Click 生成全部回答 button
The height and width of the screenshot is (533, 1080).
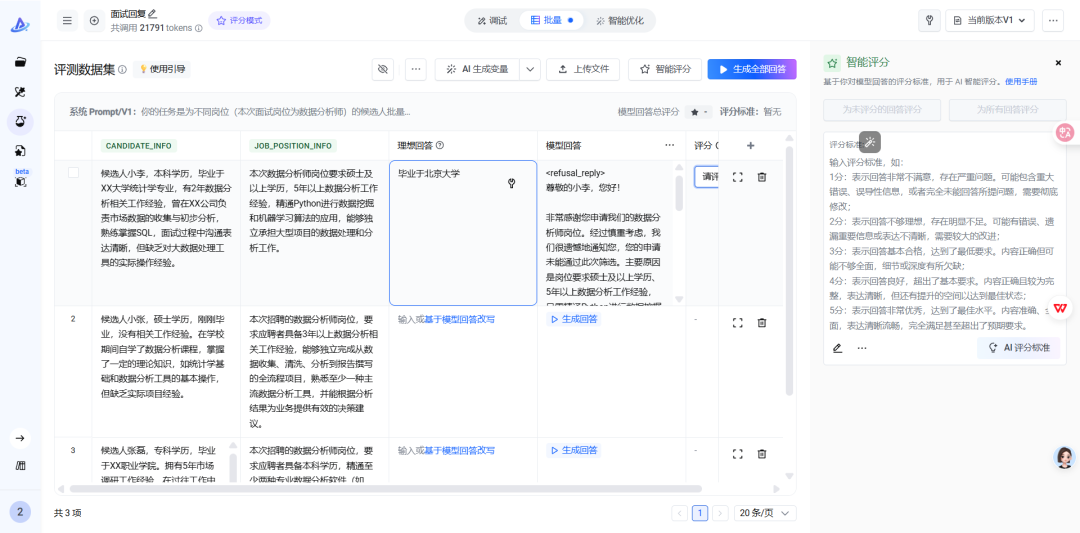[752, 69]
